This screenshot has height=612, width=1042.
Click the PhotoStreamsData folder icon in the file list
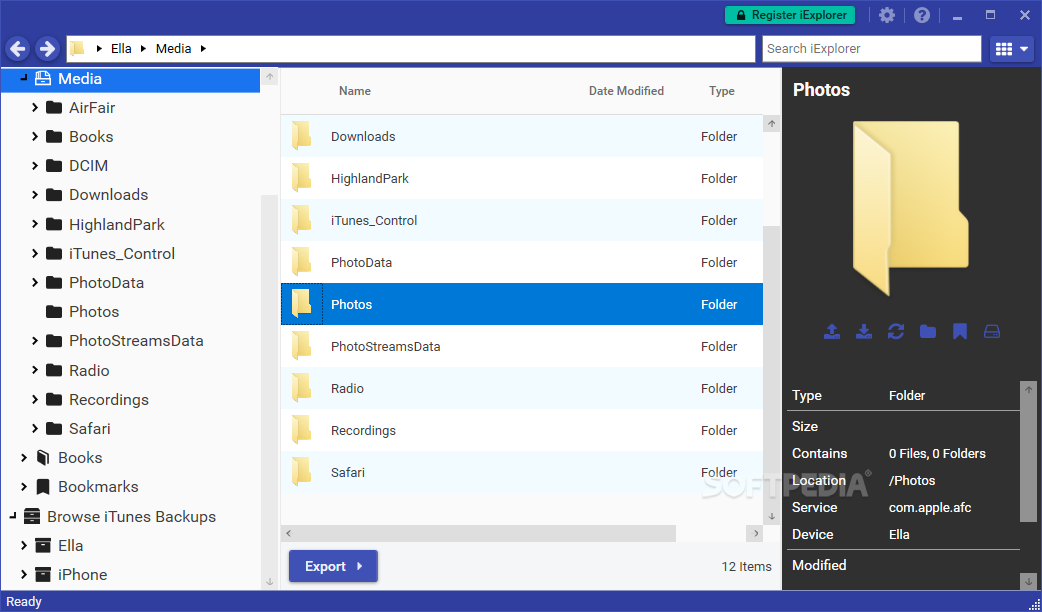tap(302, 346)
